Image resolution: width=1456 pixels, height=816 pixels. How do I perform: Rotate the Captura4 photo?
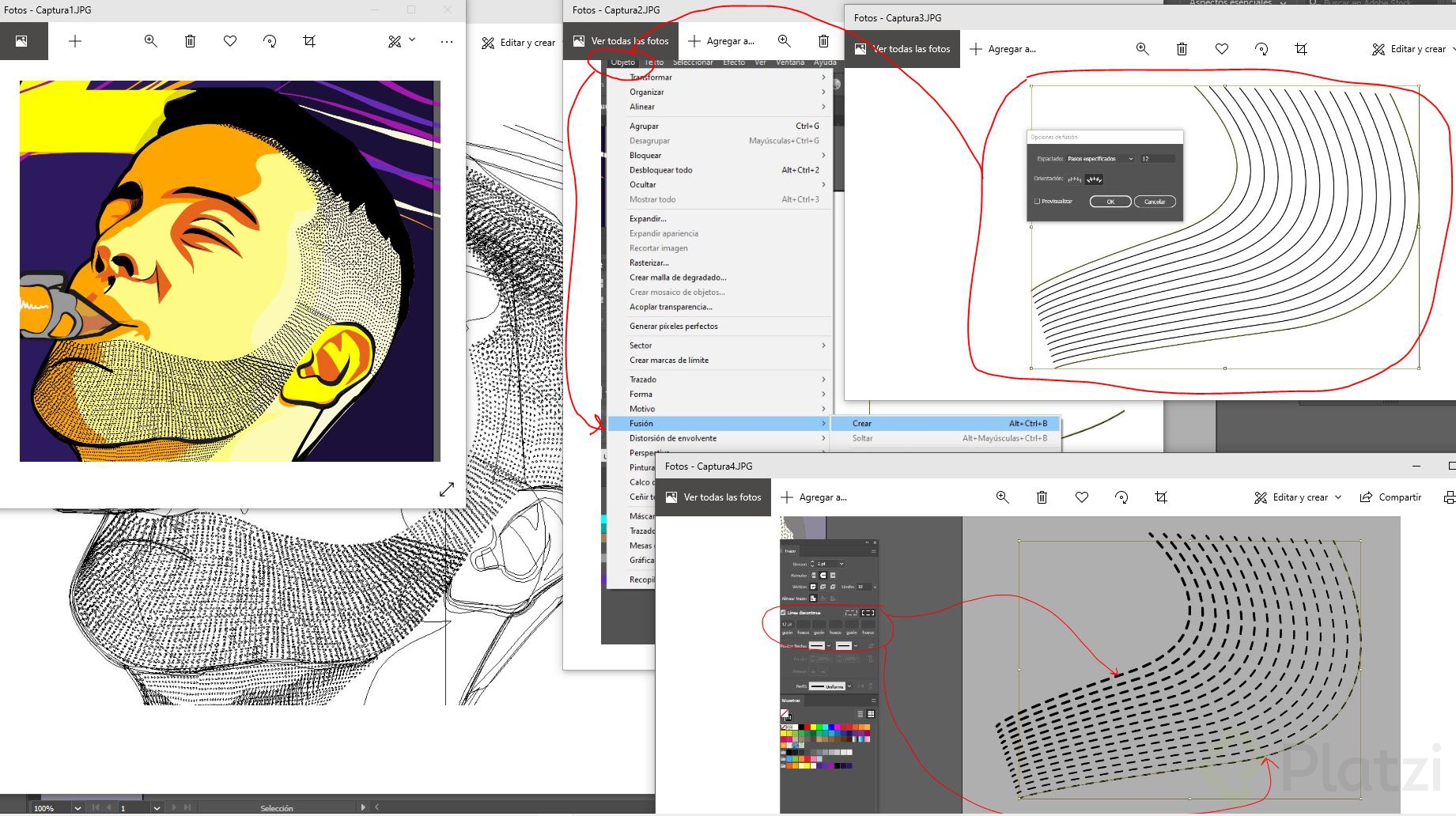tap(1121, 497)
